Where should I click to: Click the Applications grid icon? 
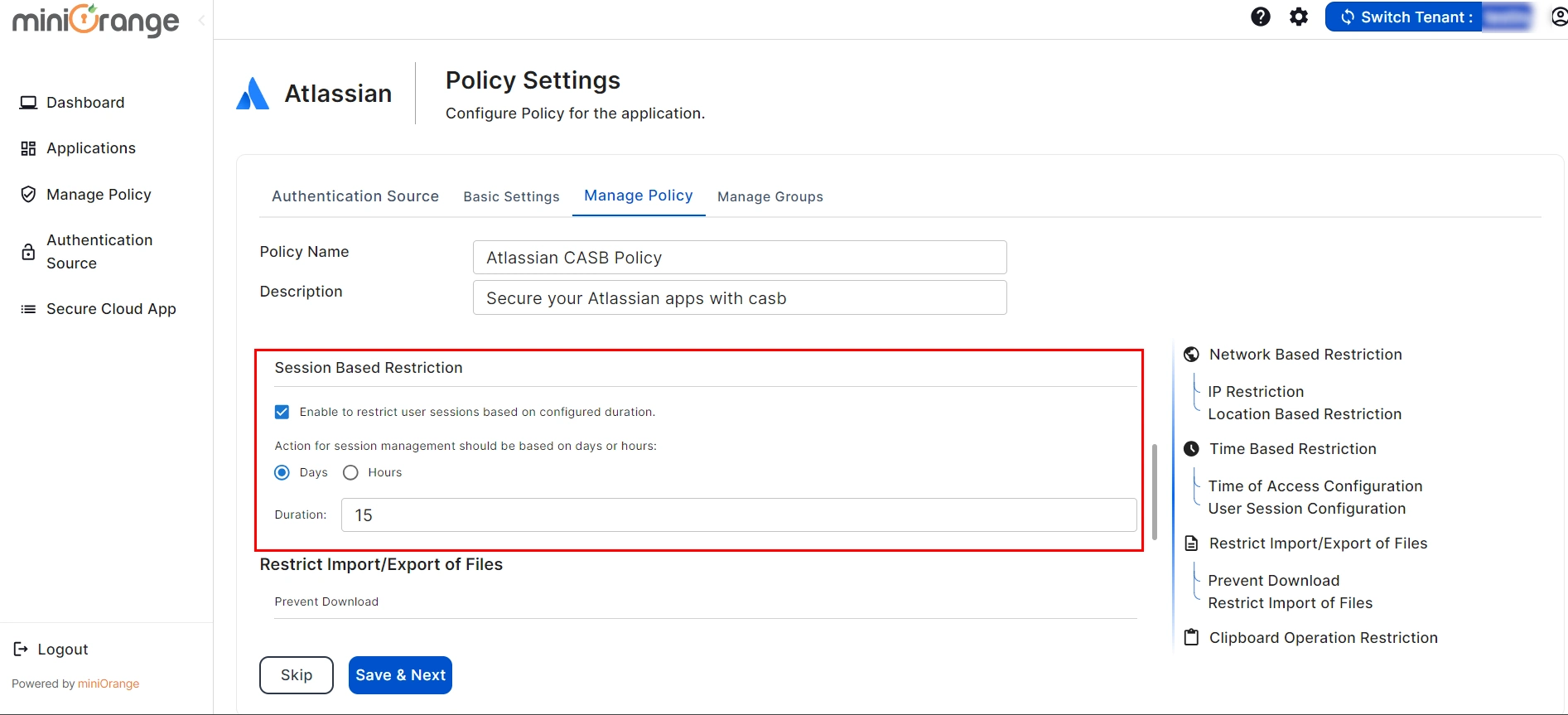click(28, 148)
